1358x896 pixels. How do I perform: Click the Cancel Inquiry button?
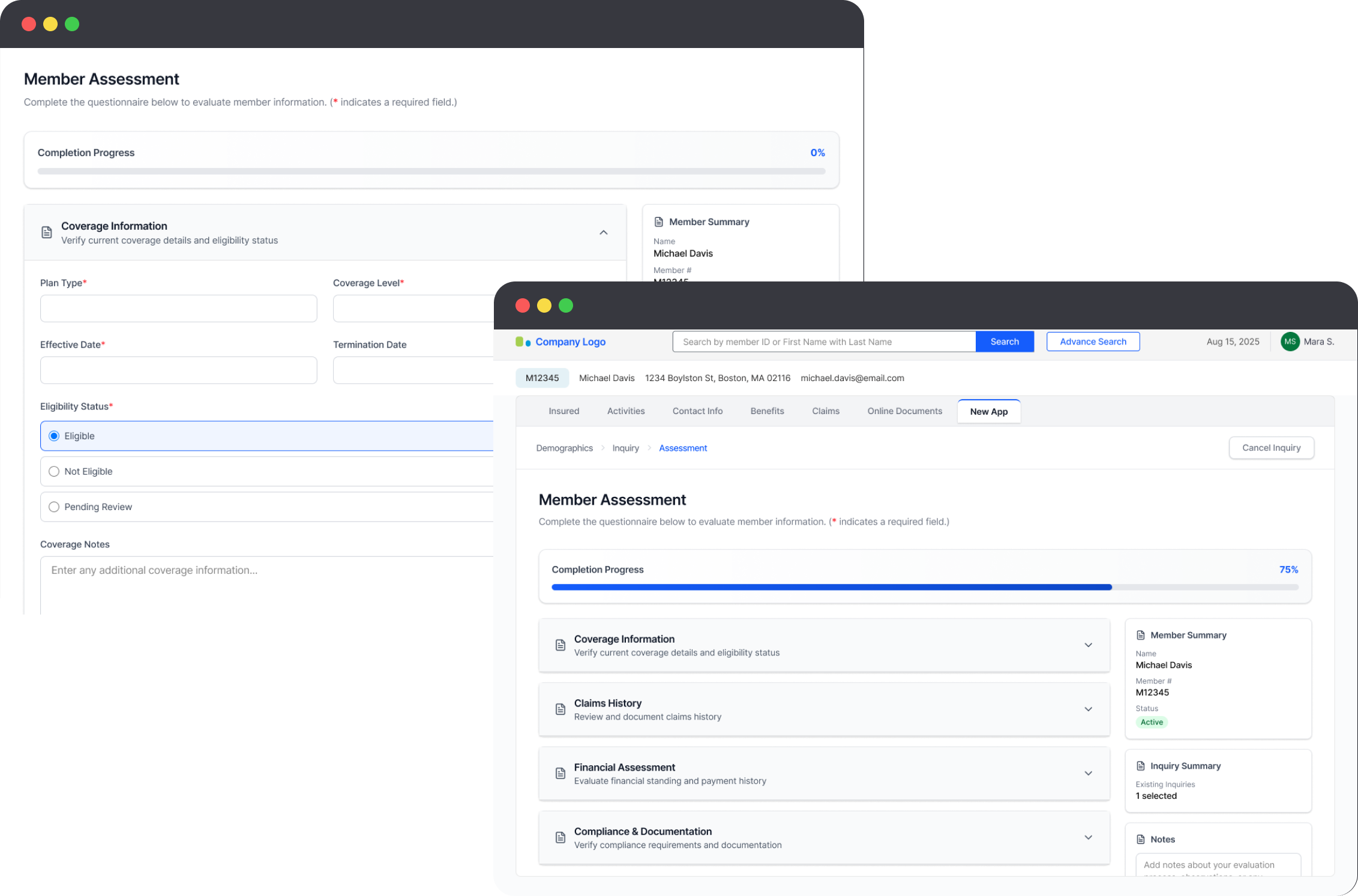pyautogui.click(x=1271, y=448)
